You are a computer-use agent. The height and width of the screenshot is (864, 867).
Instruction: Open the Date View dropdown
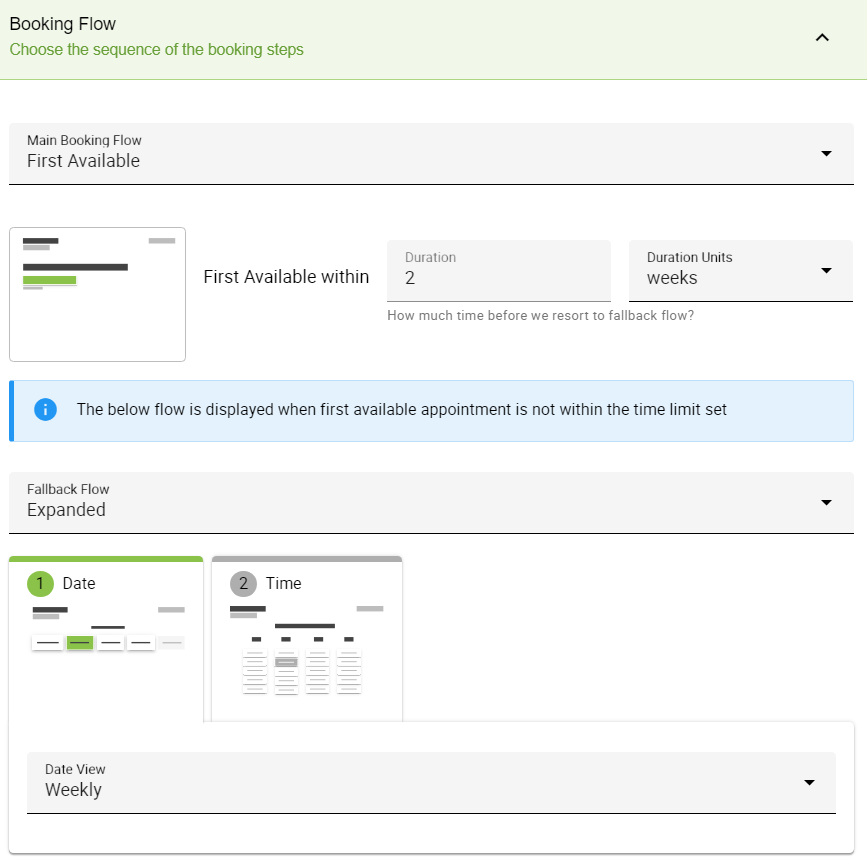point(431,783)
